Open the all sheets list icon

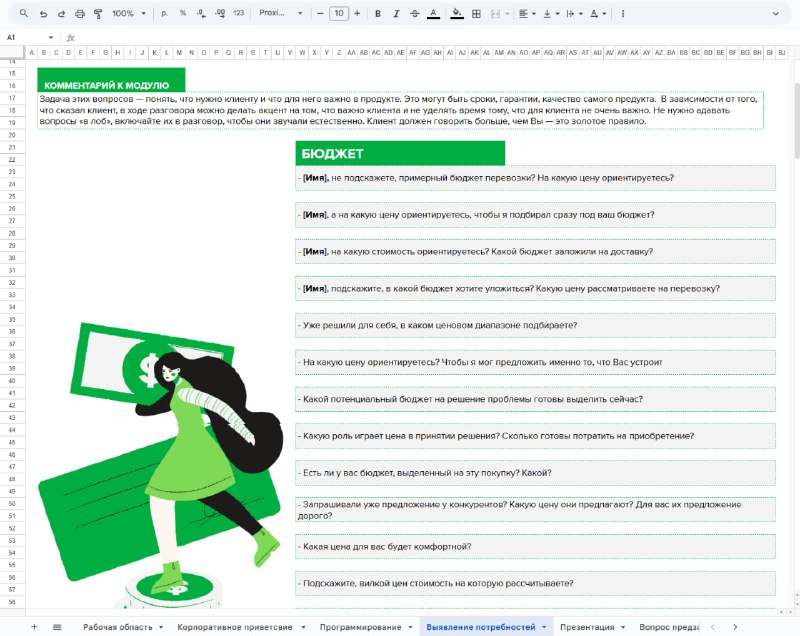[x=57, y=627]
